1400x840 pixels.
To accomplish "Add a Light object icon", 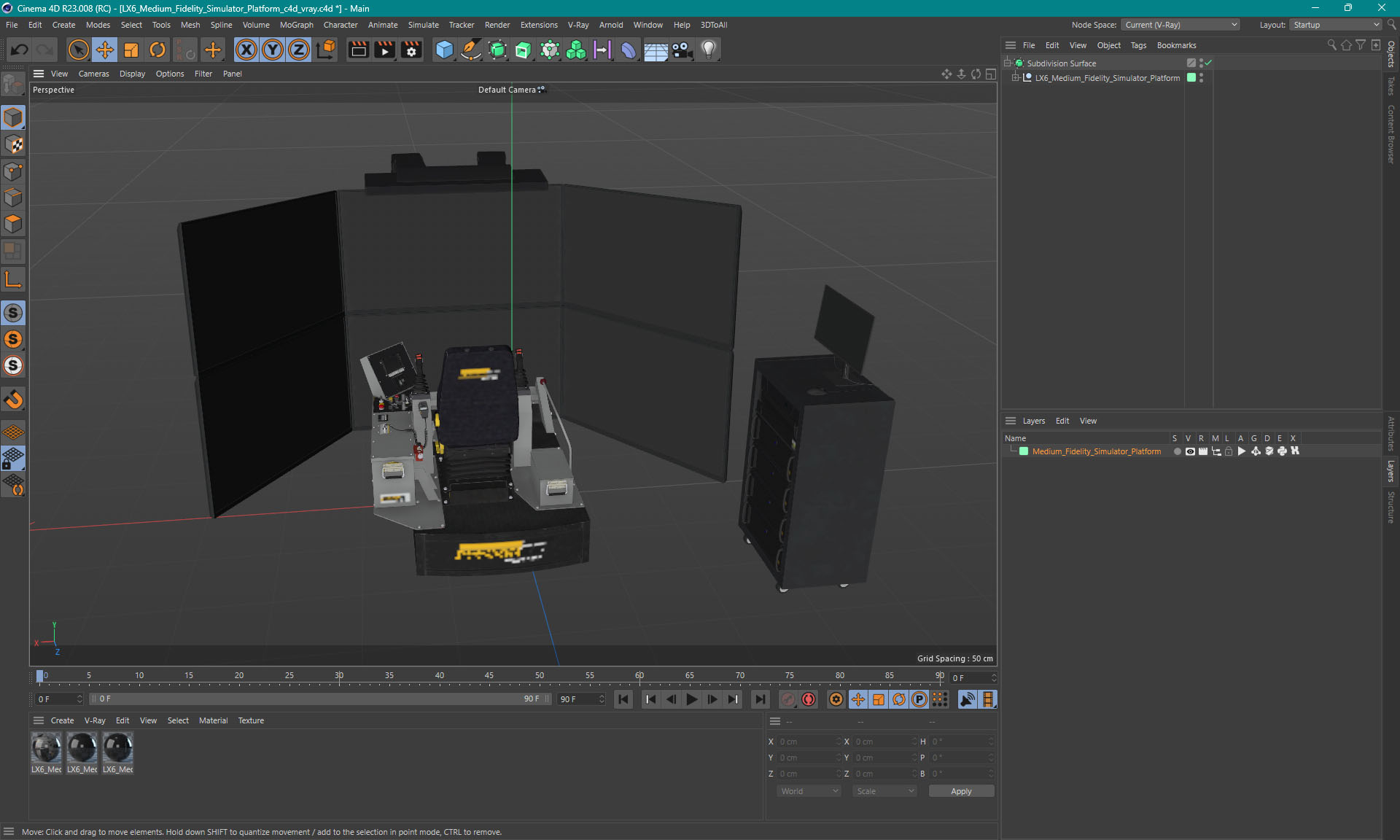I will (x=709, y=50).
